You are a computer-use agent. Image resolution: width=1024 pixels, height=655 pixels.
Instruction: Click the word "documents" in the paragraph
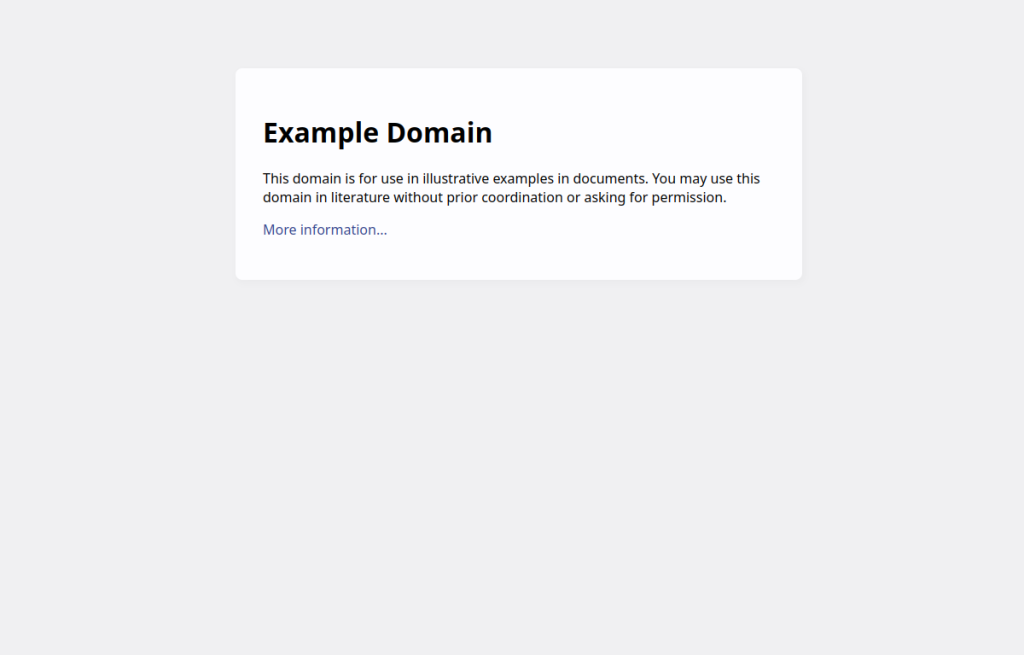click(610, 179)
